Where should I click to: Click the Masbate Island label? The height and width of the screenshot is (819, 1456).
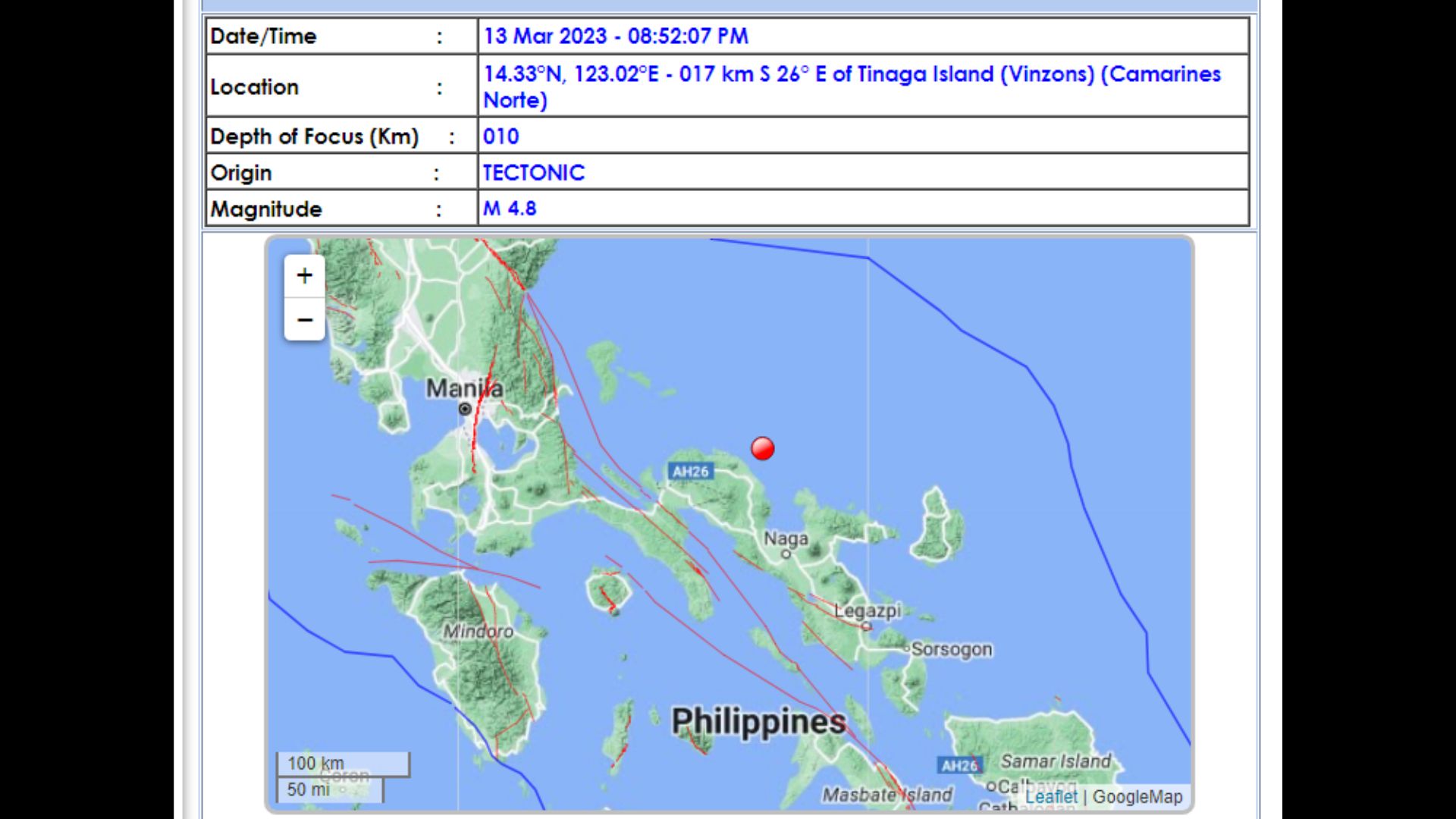pyautogui.click(x=887, y=795)
